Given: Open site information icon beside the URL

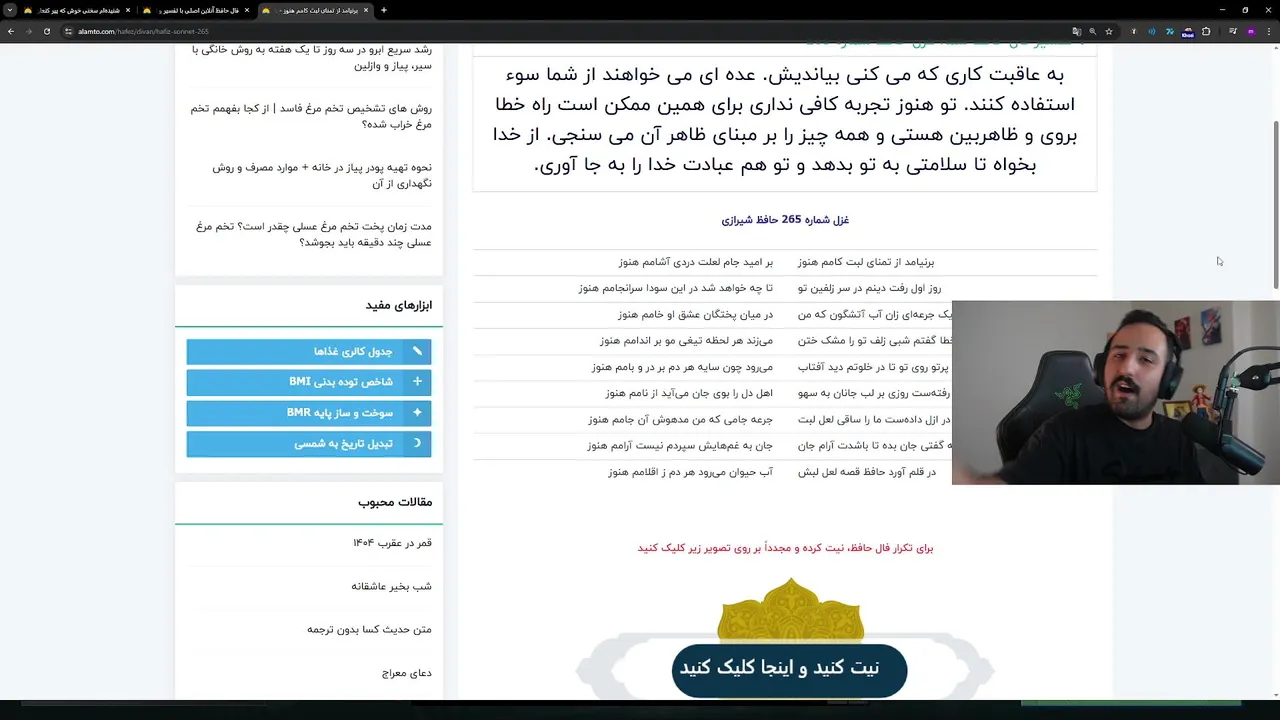Looking at the screenshot, I should coord(68,31).
